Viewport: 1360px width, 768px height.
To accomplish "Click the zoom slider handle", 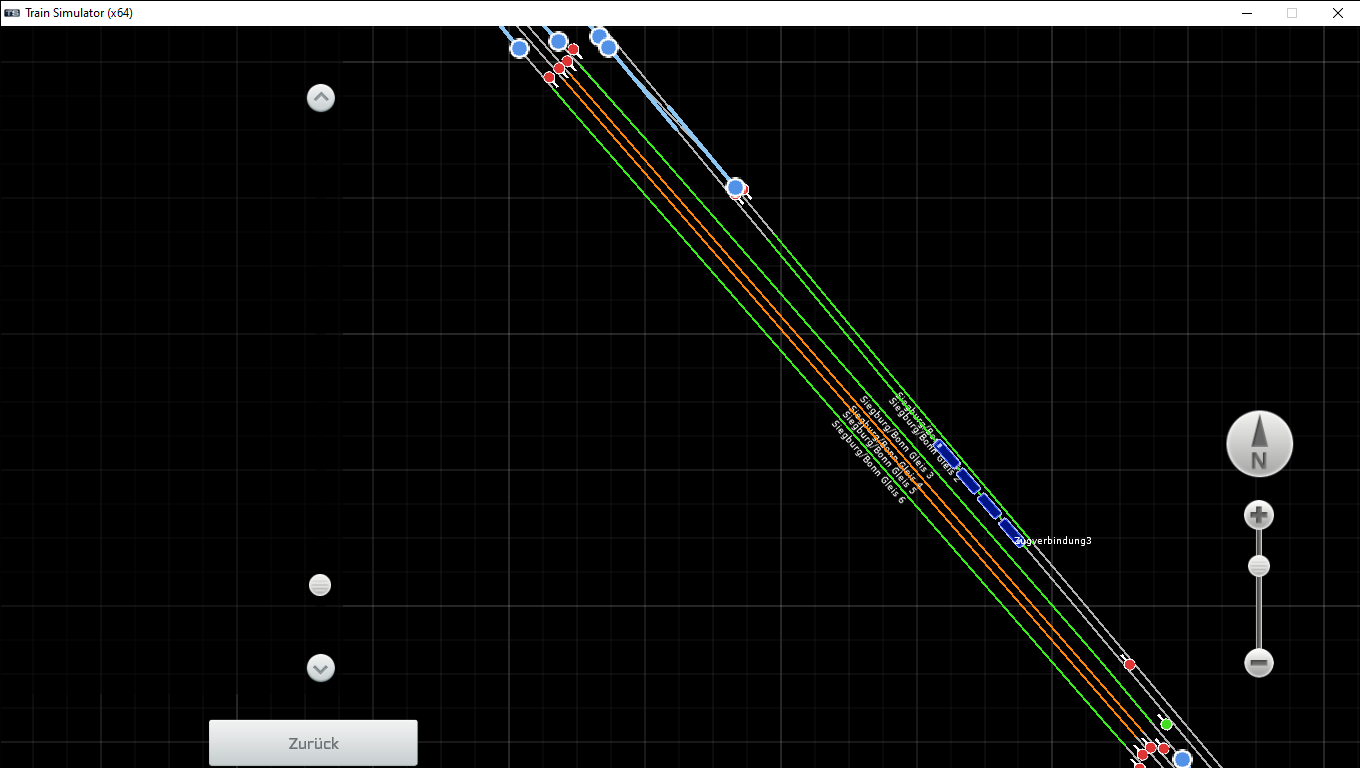I will pyautogui.click(x=1259, y=566).
